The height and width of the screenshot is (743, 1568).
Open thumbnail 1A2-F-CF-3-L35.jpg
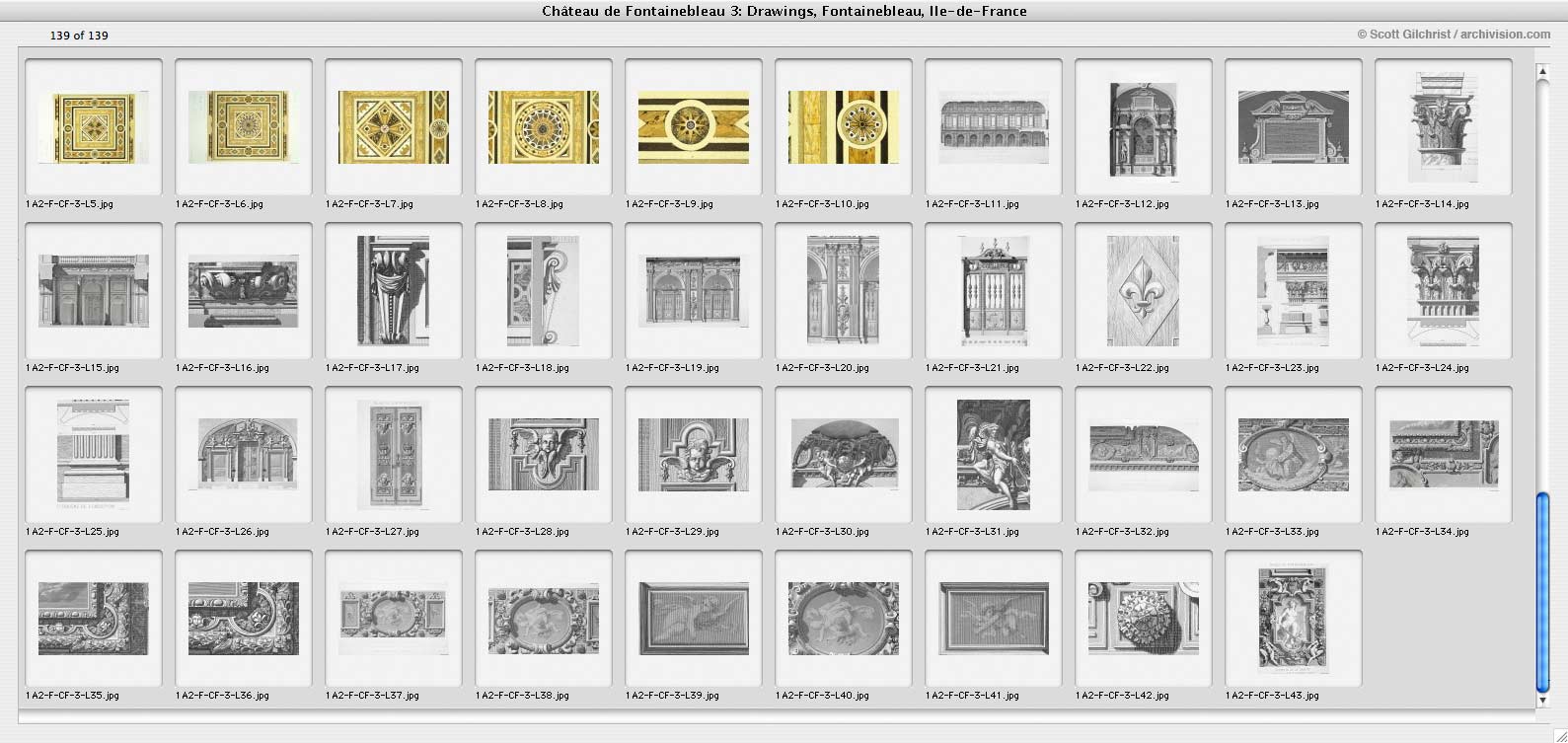pos(94,620)
